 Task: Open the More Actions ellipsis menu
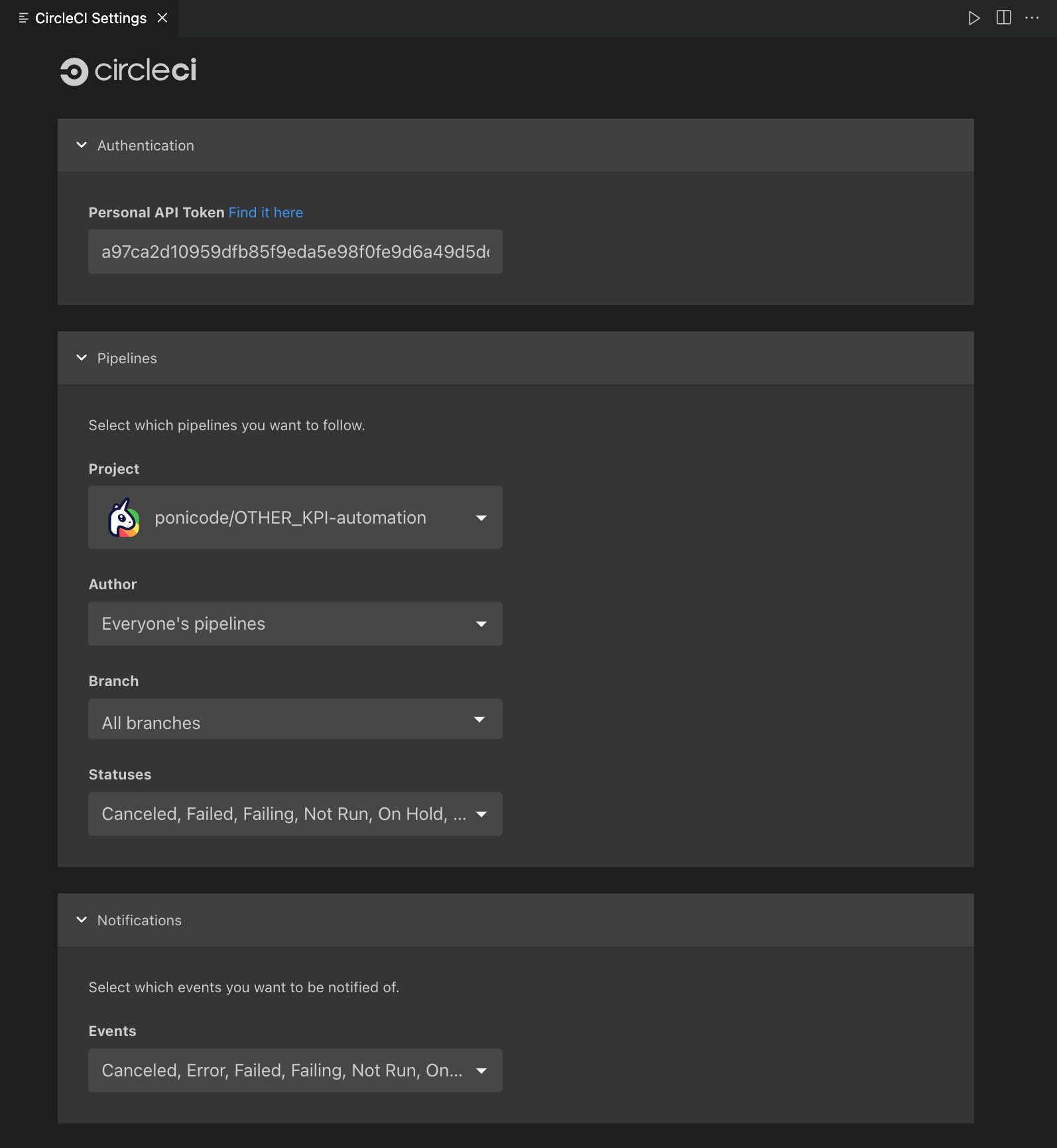click(1032, 18)
